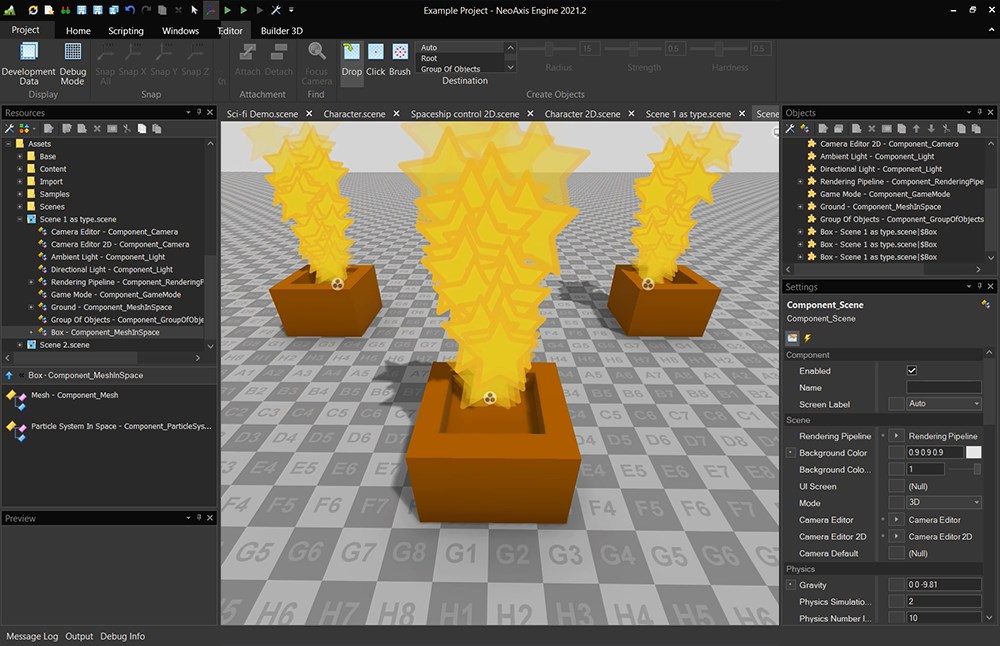Toggle the Enabled checkbox in Settings
Screen dimensions: 1000x646
point(912,371)
